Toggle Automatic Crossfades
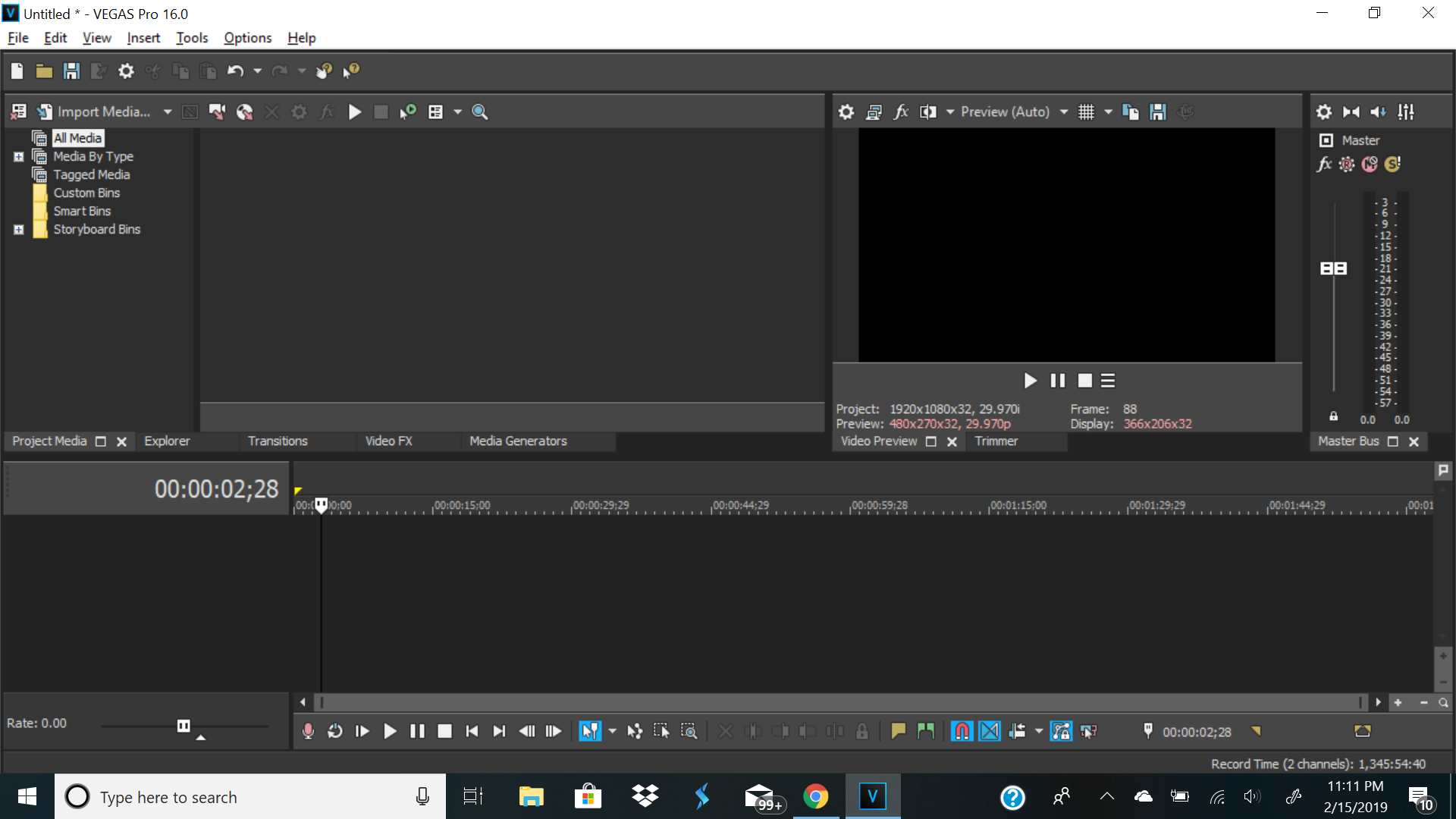 click(x=990, y=731)
